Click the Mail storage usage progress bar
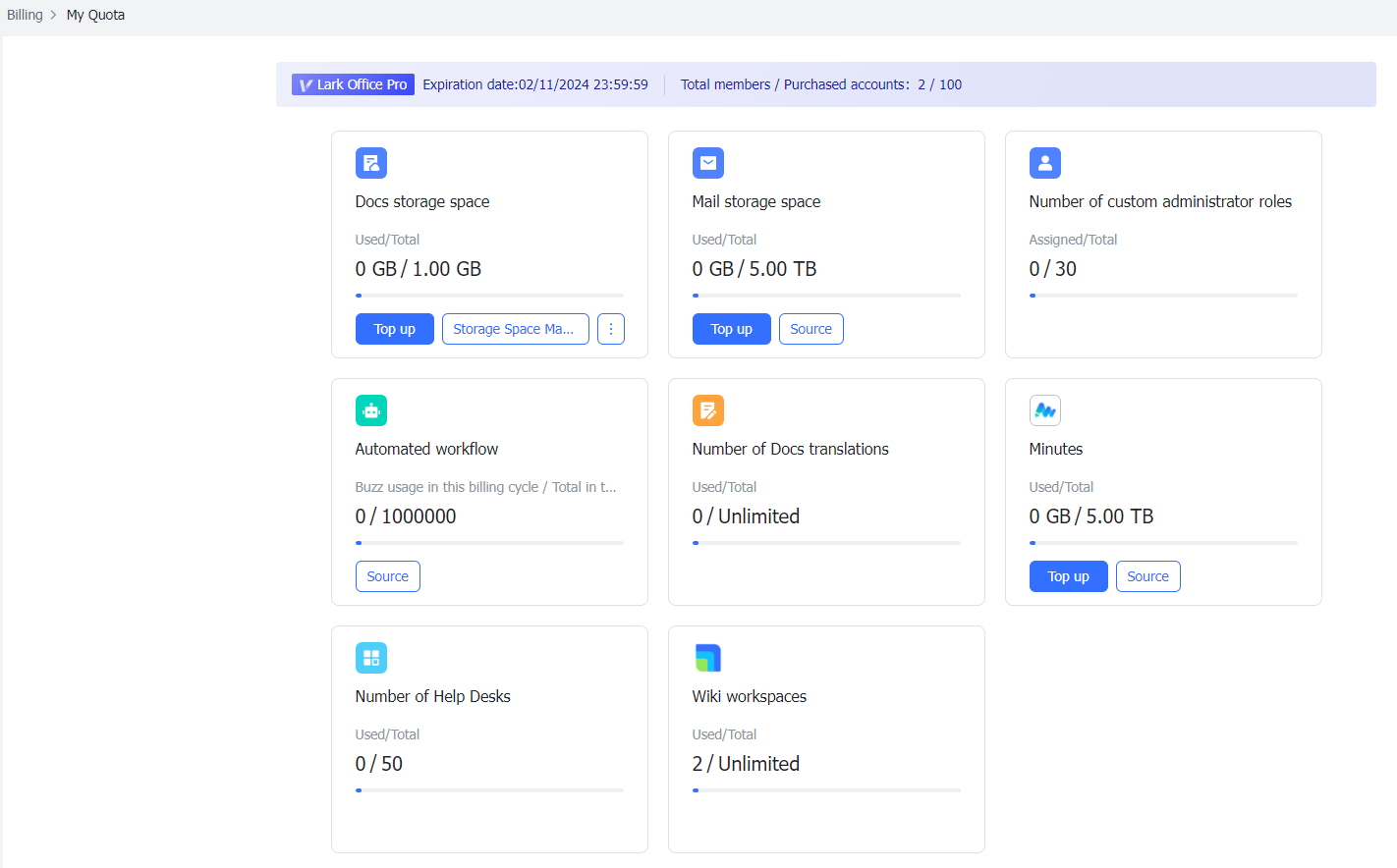The image size is (1397, 868). pos(826,296)
